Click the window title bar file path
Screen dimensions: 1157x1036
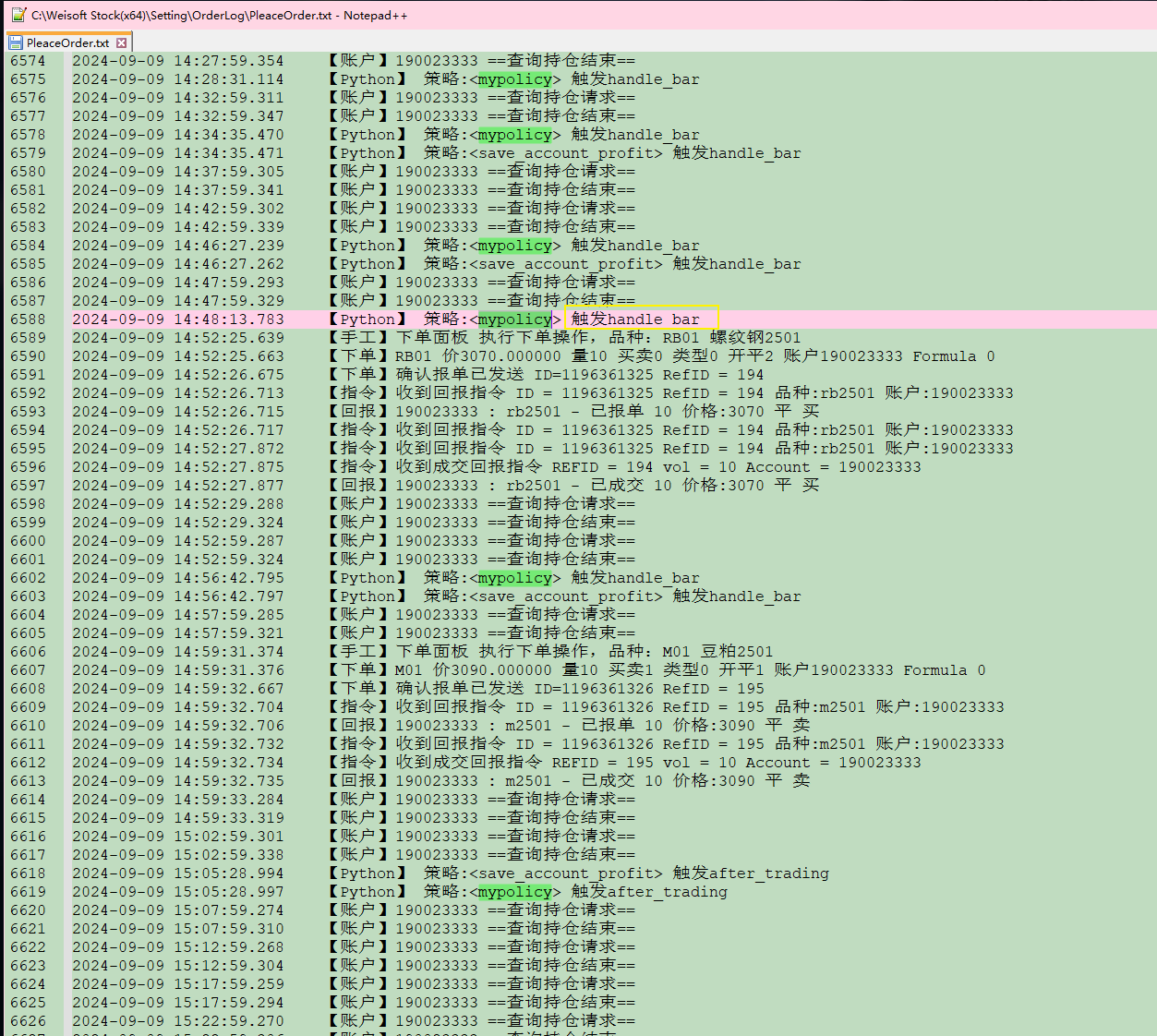(220, 15)
